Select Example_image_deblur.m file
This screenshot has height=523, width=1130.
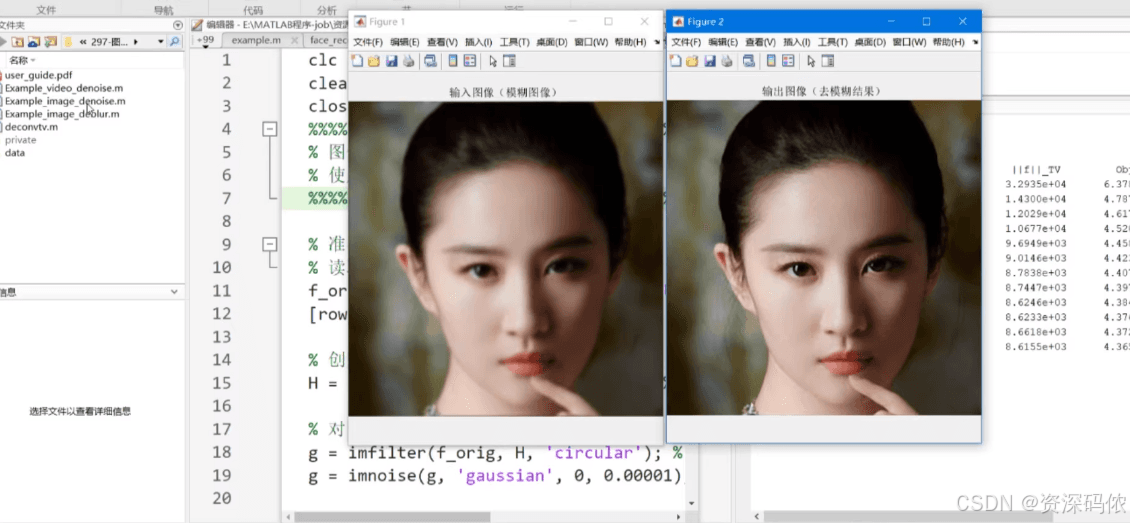[x=62, y=114]
